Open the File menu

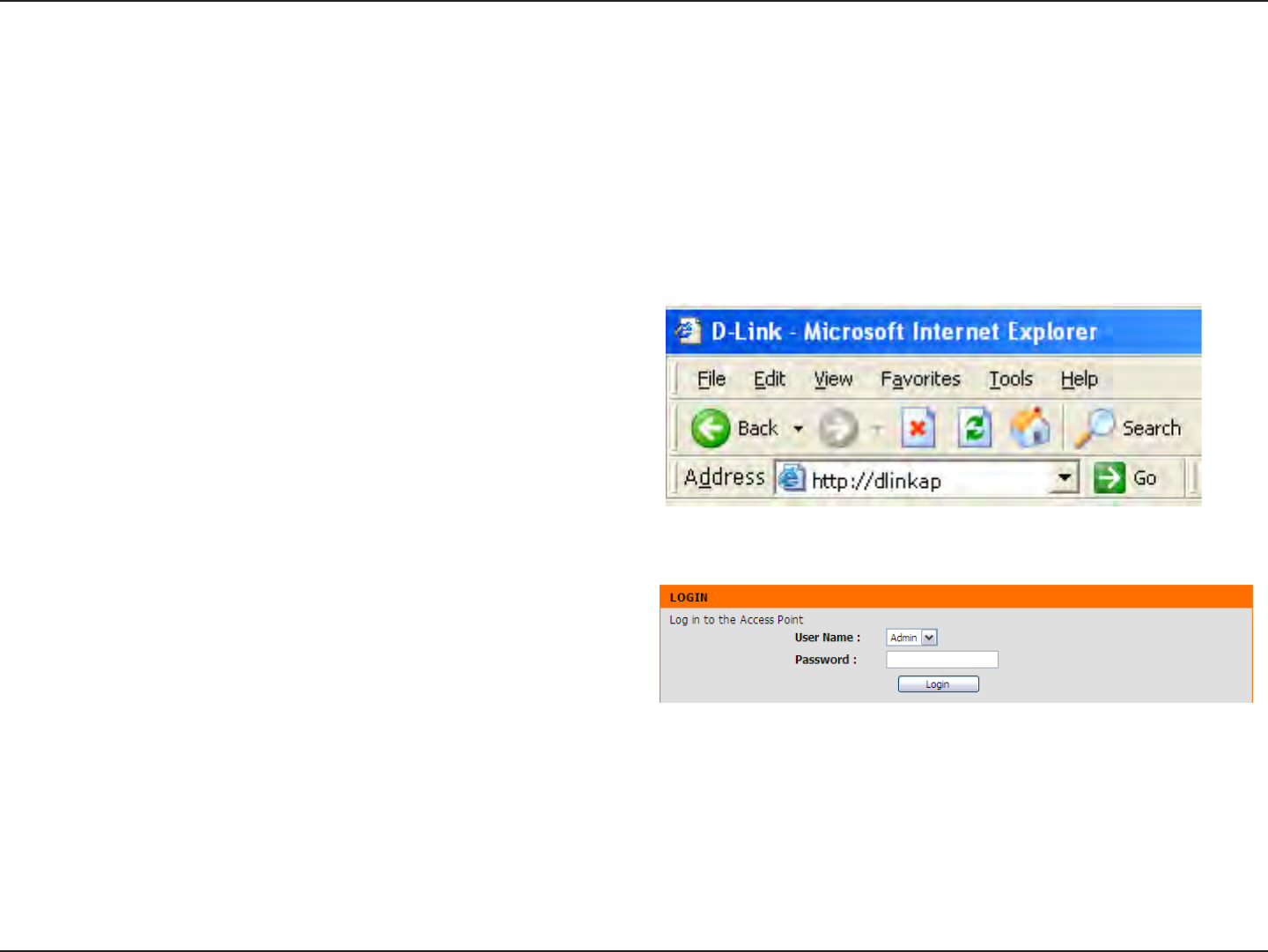(x=711, y=379)
